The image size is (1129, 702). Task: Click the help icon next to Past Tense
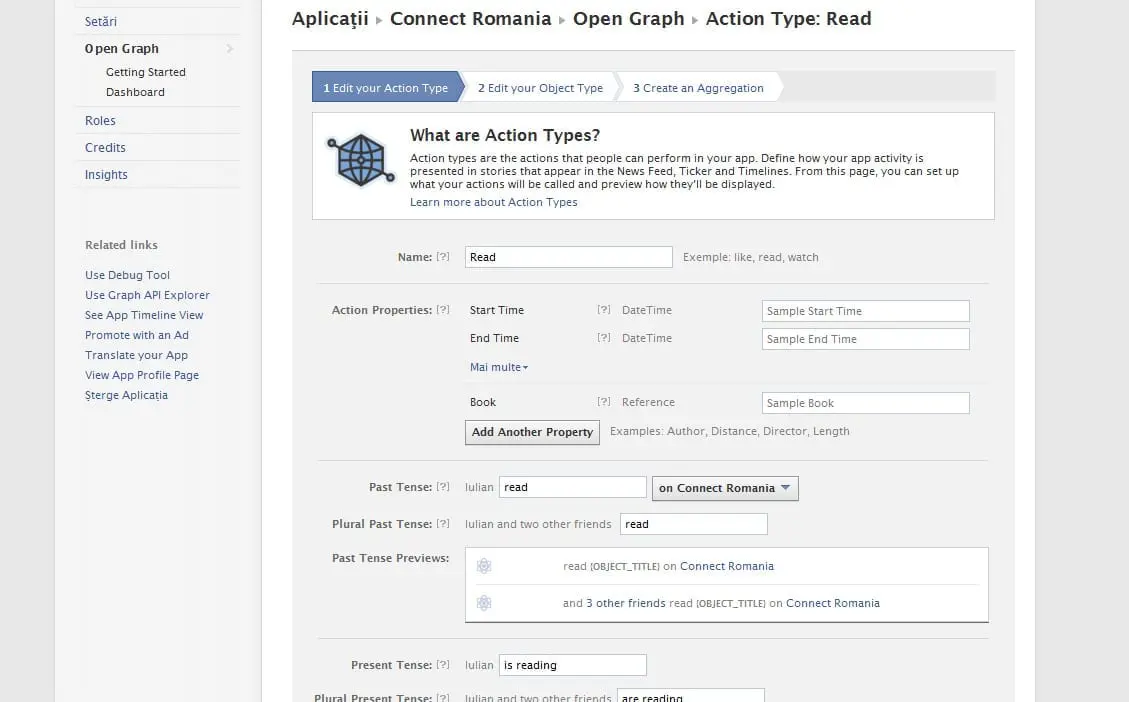coord(443,487)
